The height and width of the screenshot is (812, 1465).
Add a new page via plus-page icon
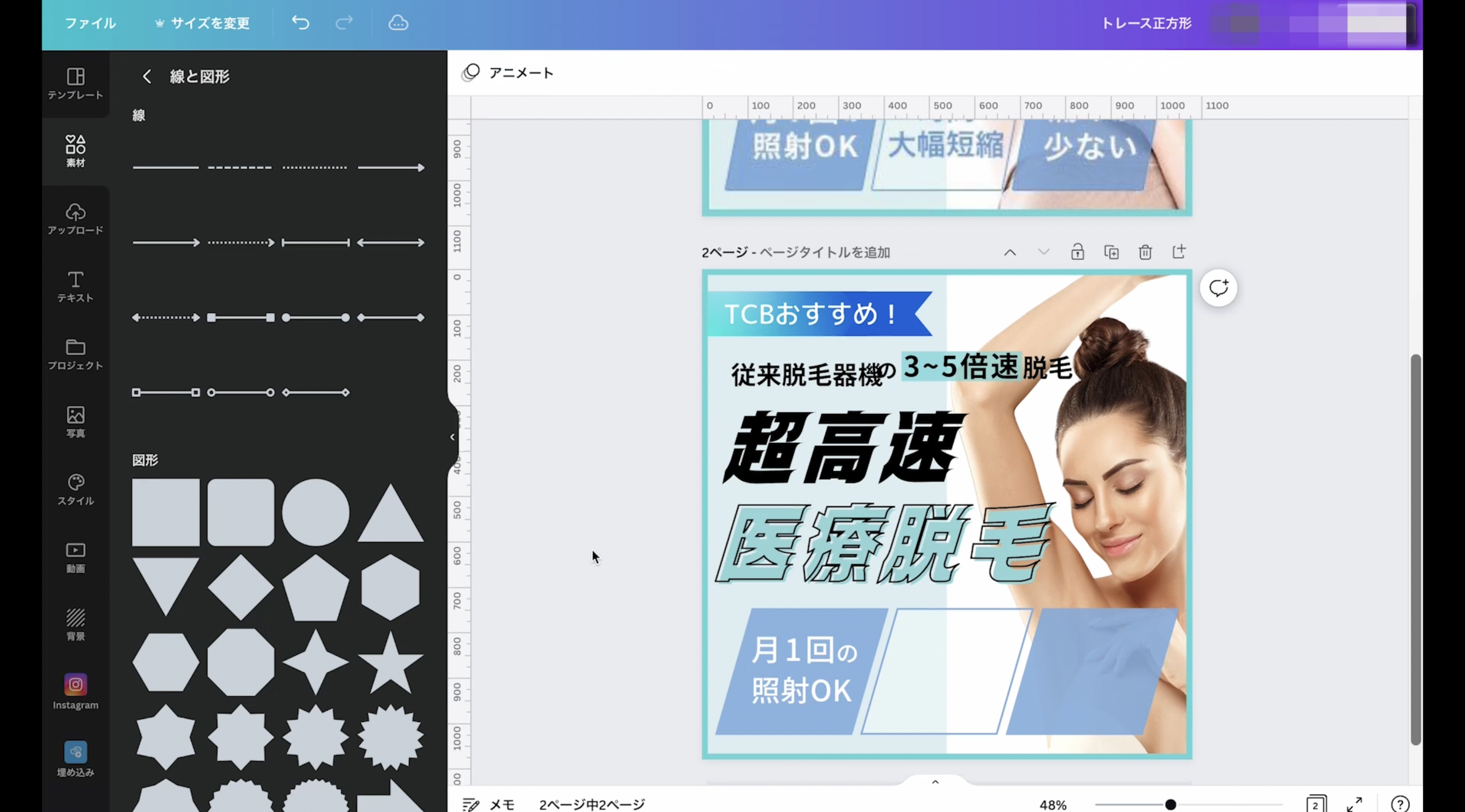(1179, 252)
